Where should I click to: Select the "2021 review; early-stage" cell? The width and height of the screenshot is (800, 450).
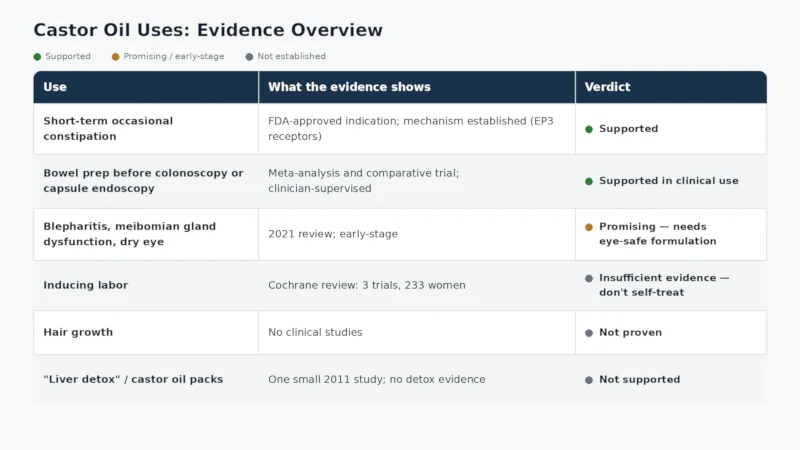(417, 234)
